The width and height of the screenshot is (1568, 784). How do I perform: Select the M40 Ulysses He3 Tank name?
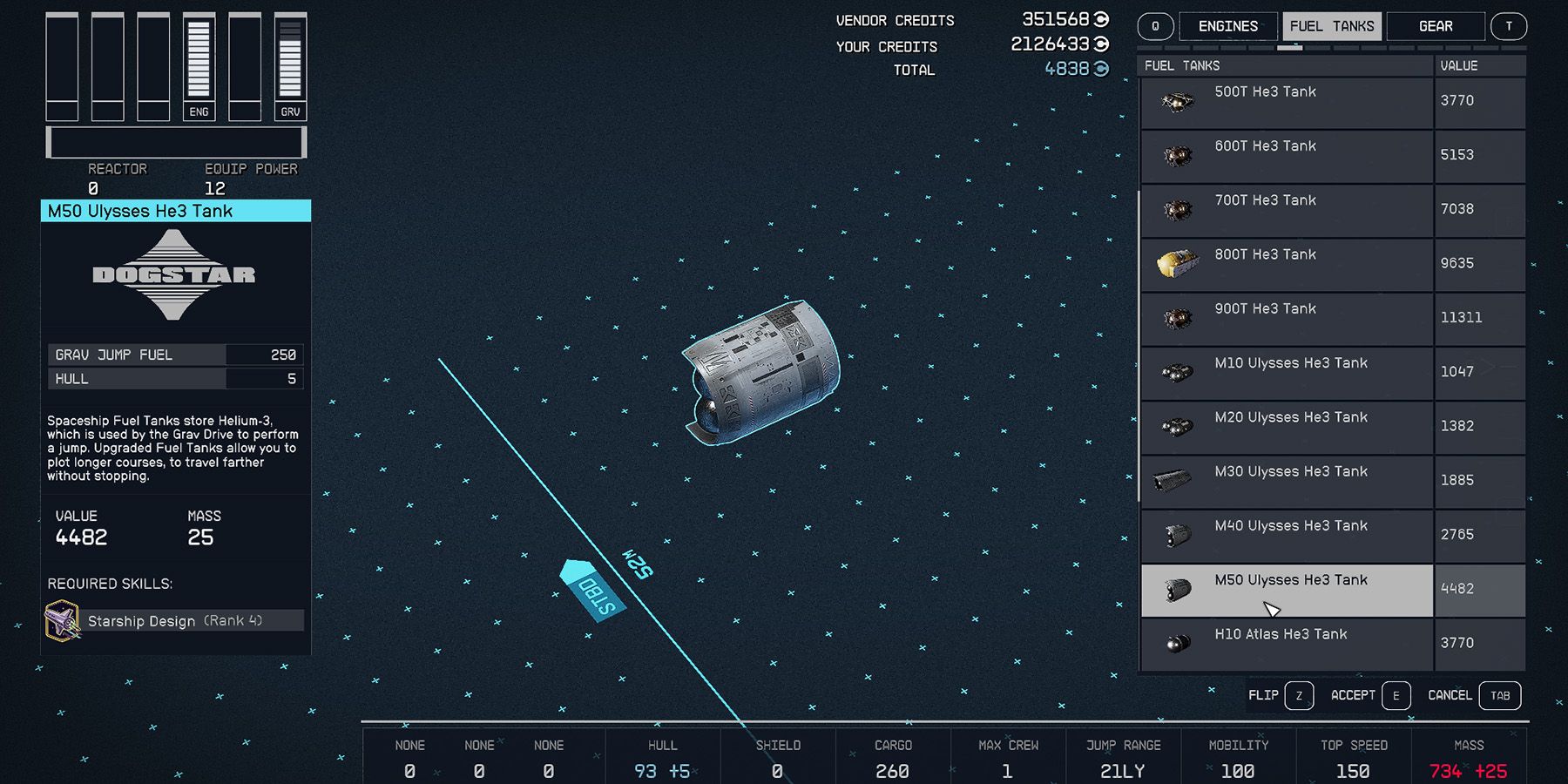[x=1291, y=525]
